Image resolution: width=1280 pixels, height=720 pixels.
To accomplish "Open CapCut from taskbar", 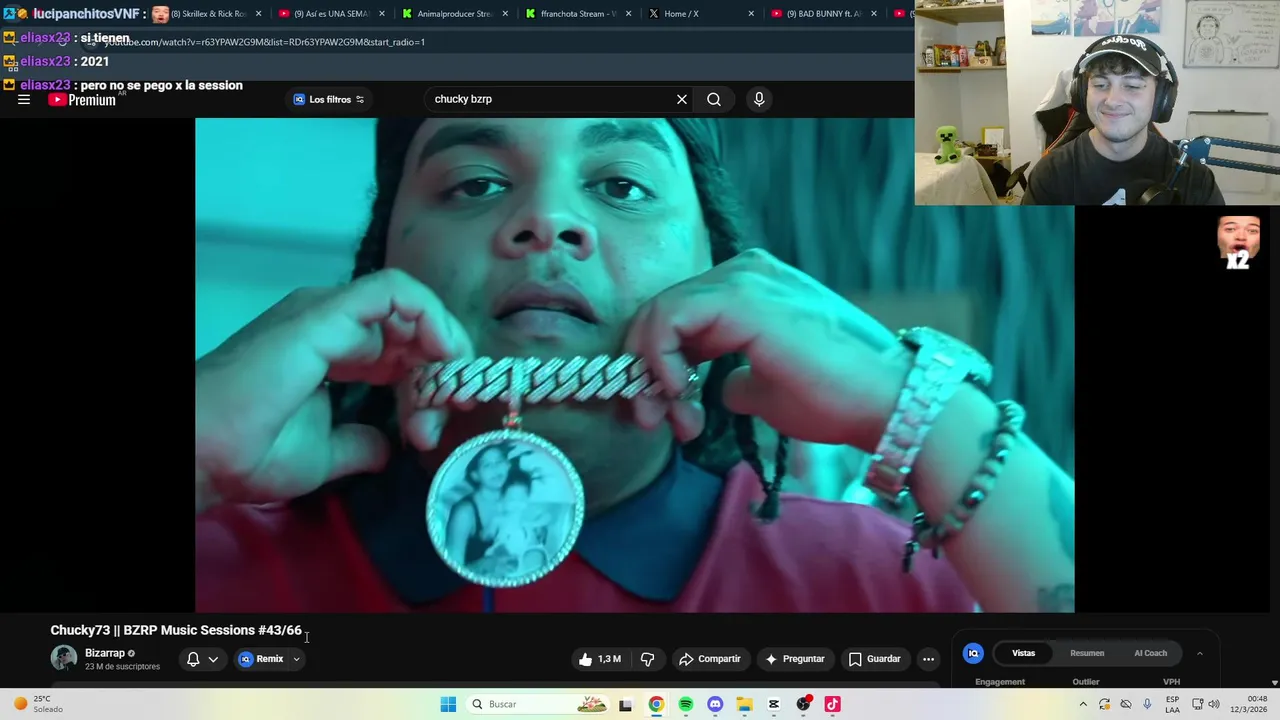I will coord(774,704).
